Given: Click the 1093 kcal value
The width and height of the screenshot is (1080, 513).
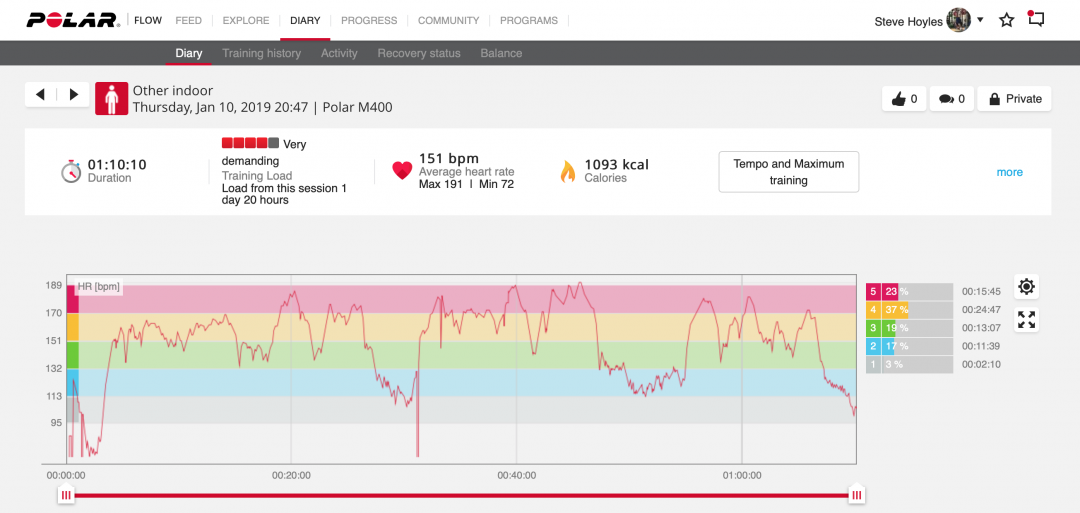Looking at the screenshot, I should point(616,165).
